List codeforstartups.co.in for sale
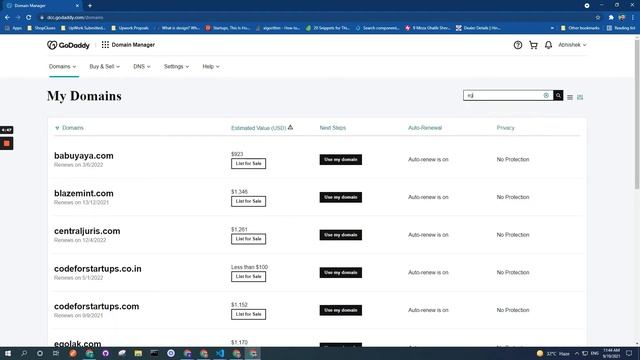The width and height of the screenshot is (640, 360). (x=248, y=276)
